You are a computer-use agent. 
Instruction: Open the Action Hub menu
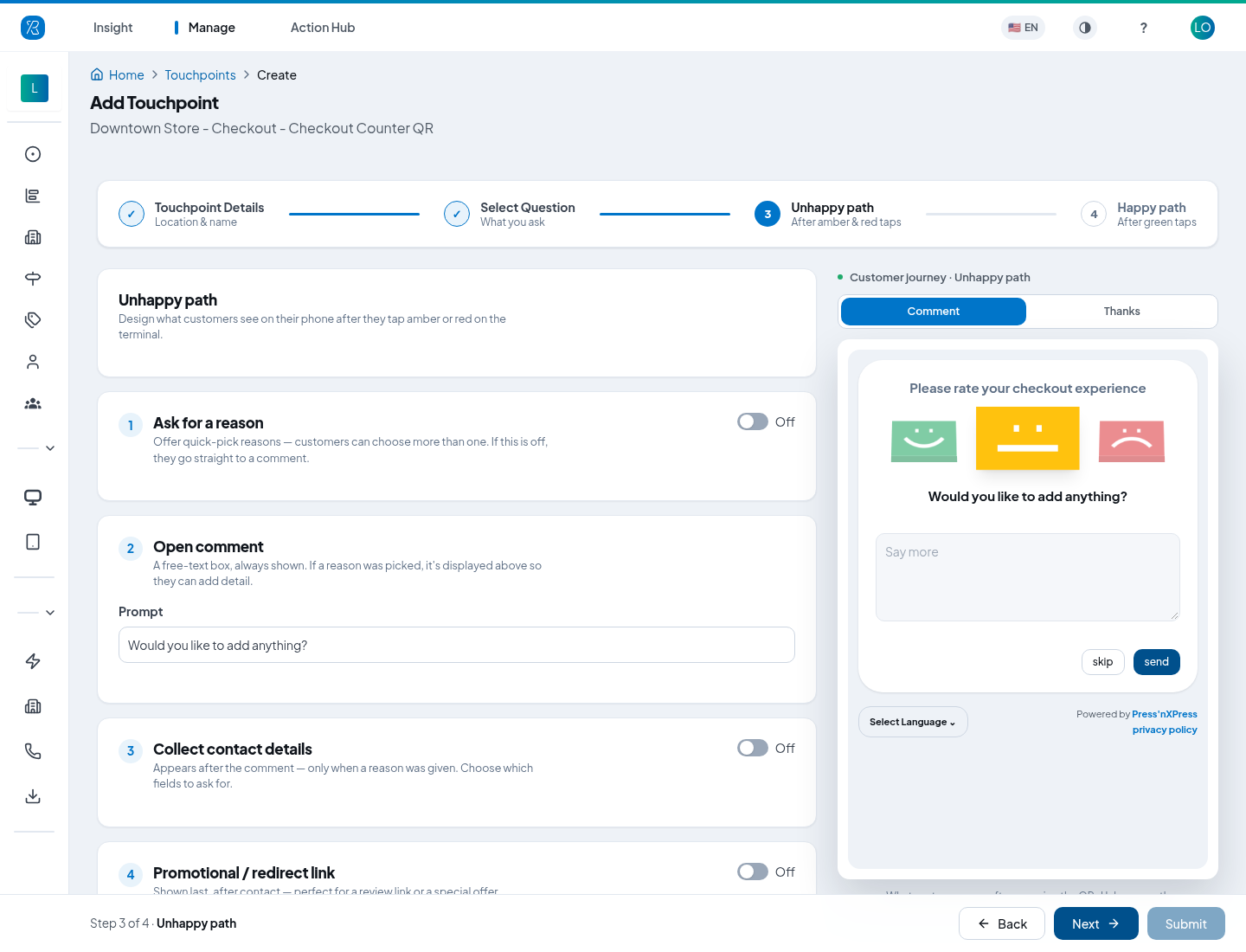click(323, 28)
